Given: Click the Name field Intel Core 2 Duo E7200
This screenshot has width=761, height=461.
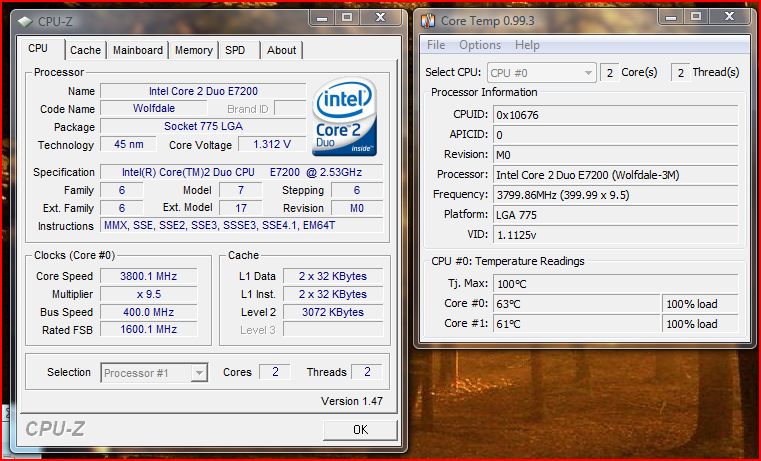Looking at the screenshot, I should (203, 91).
